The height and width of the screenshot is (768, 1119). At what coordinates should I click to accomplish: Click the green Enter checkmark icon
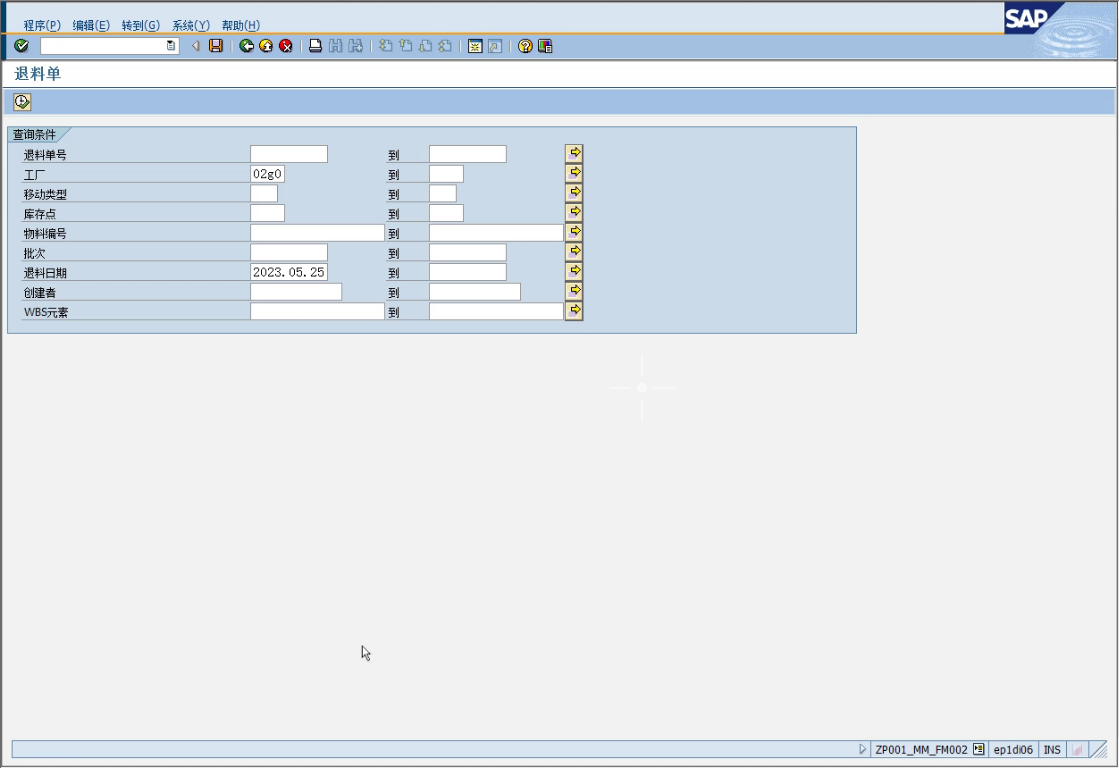22,46
